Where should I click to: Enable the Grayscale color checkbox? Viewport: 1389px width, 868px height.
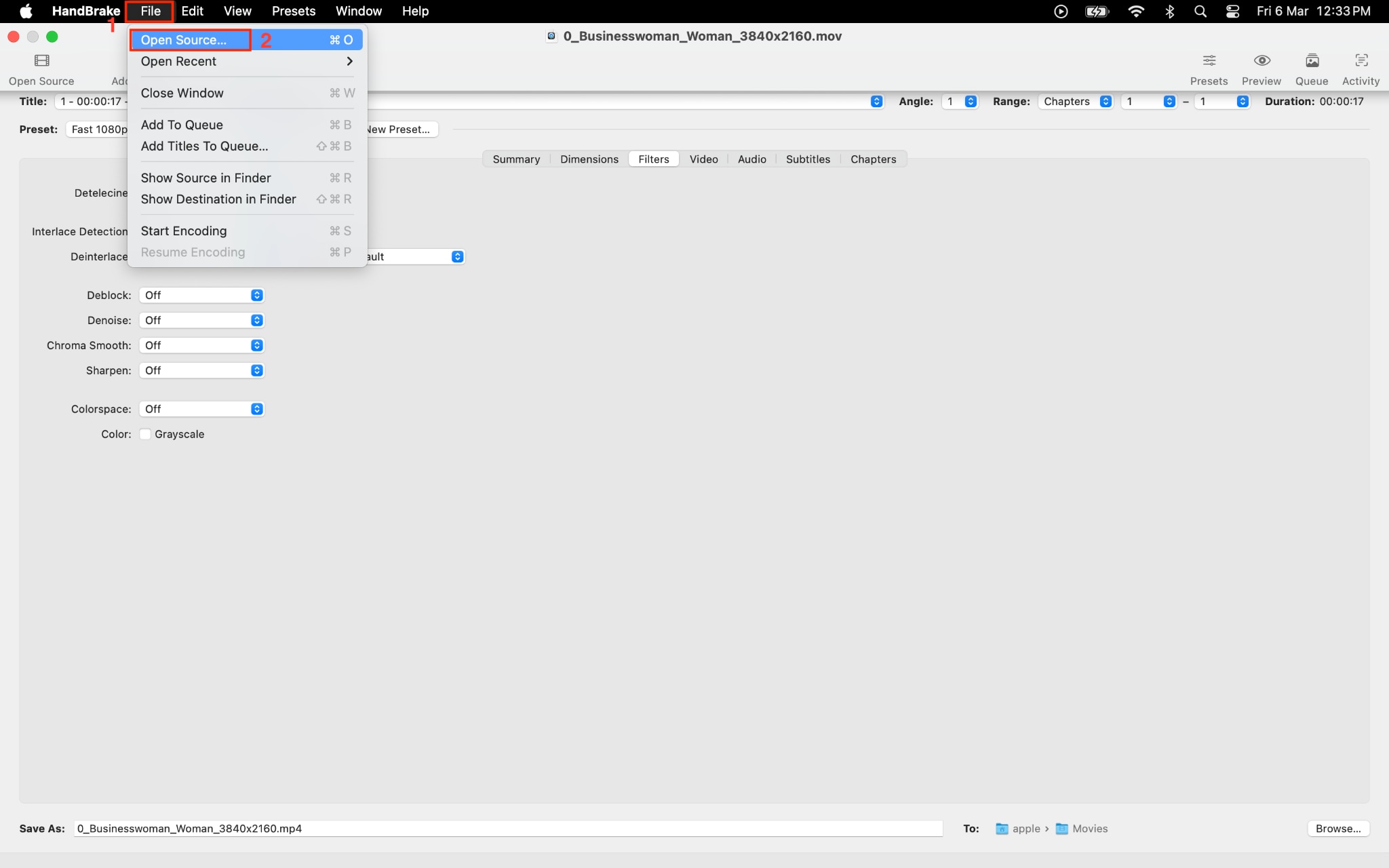click(x=144, y=434)
